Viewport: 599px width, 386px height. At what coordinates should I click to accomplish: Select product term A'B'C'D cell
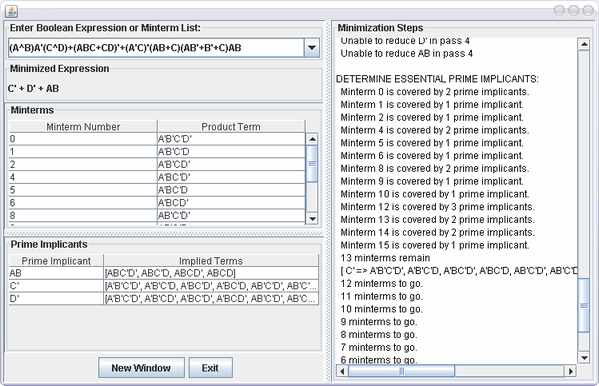click(231, 152)
